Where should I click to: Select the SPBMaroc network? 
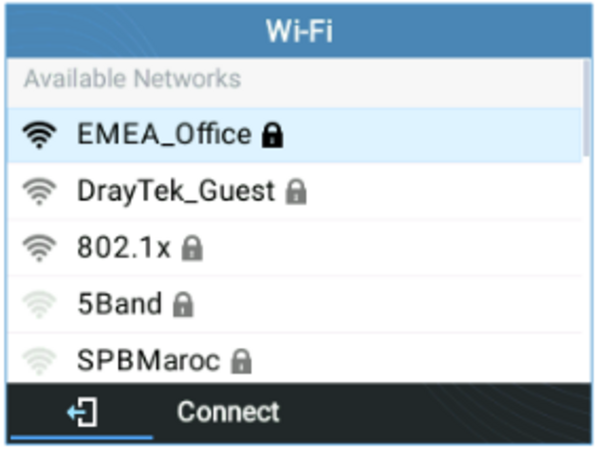tap(148, 360)
